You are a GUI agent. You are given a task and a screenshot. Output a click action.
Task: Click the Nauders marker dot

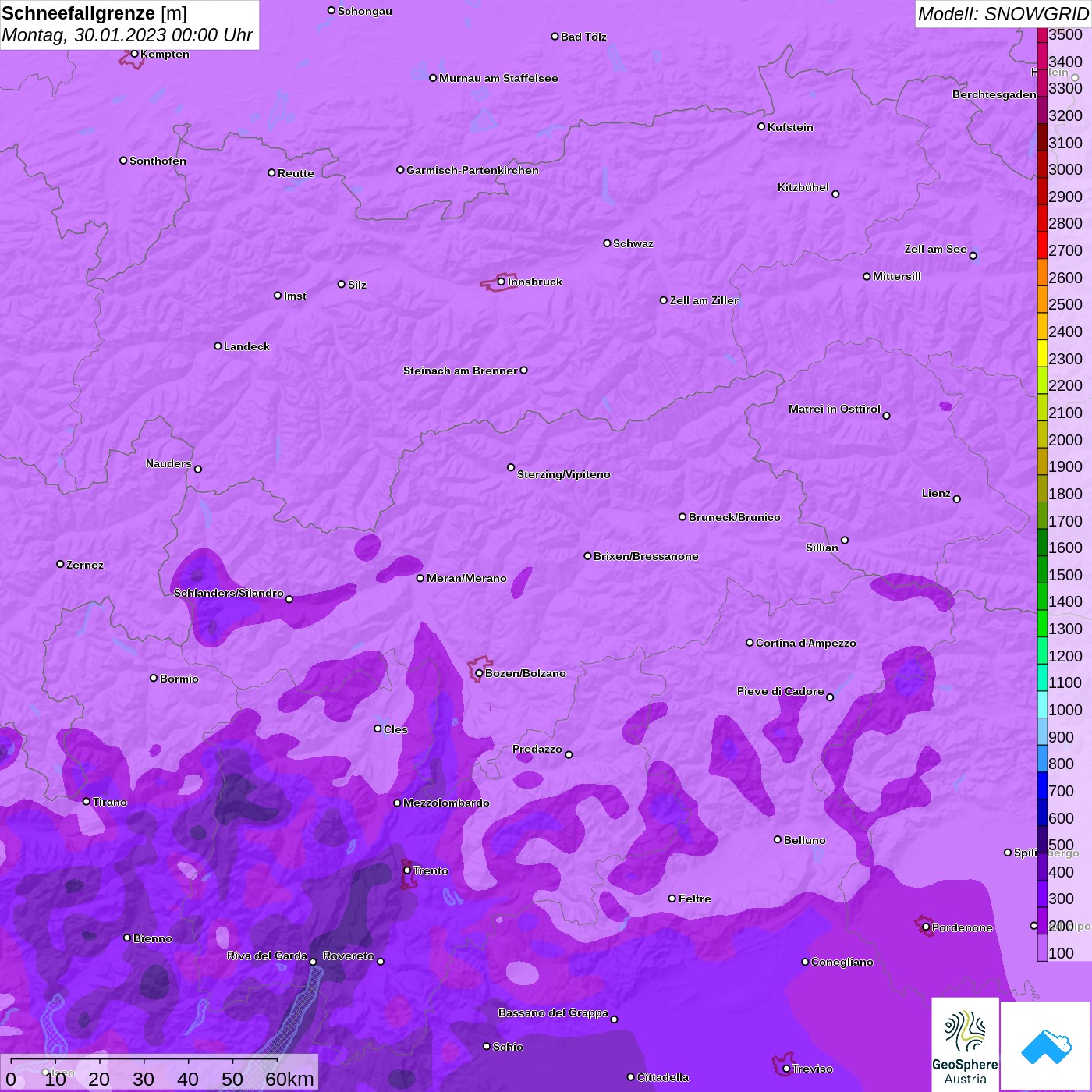198,469
